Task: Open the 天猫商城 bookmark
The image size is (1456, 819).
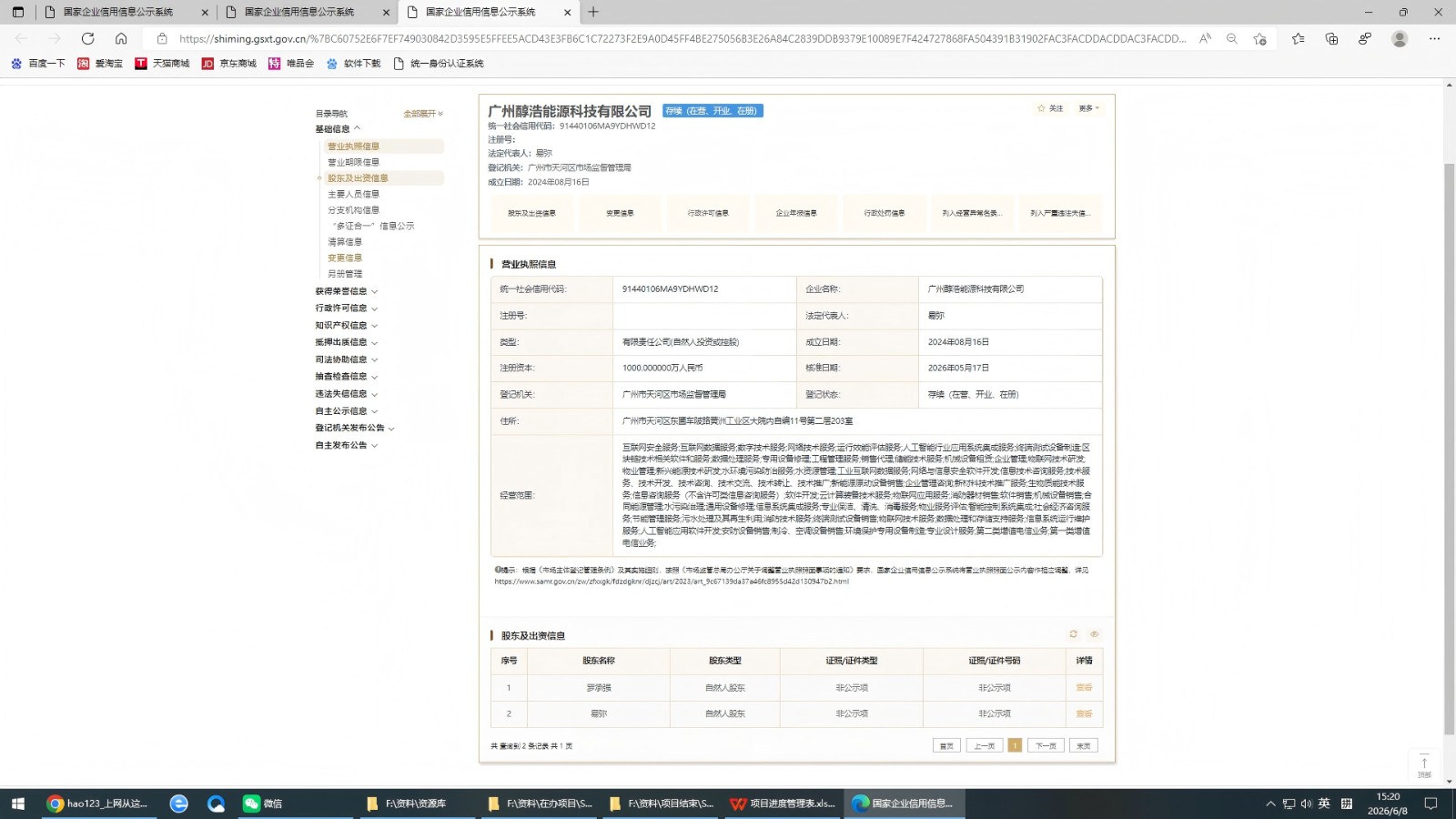Action: (x=162, y=64)
